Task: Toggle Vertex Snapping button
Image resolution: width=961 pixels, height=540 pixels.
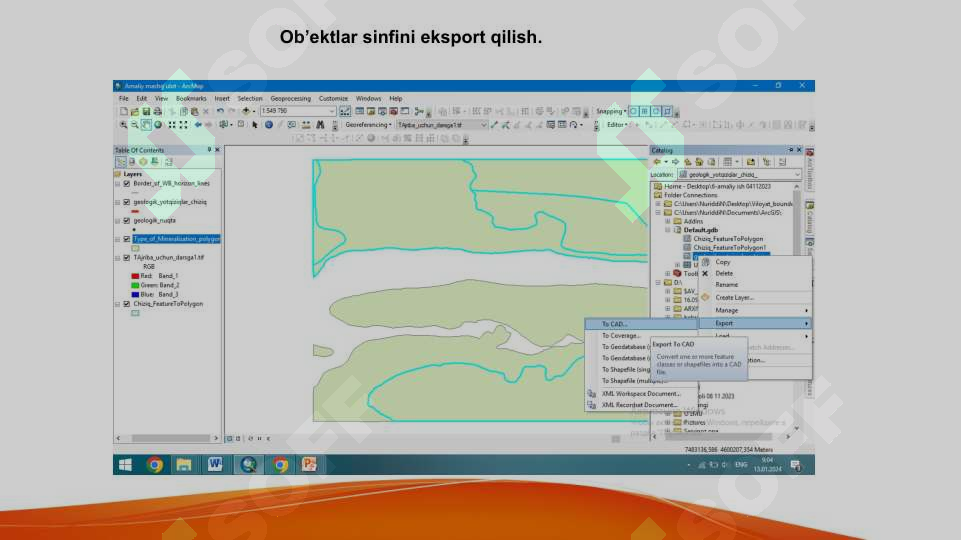Action: (656, 112)
